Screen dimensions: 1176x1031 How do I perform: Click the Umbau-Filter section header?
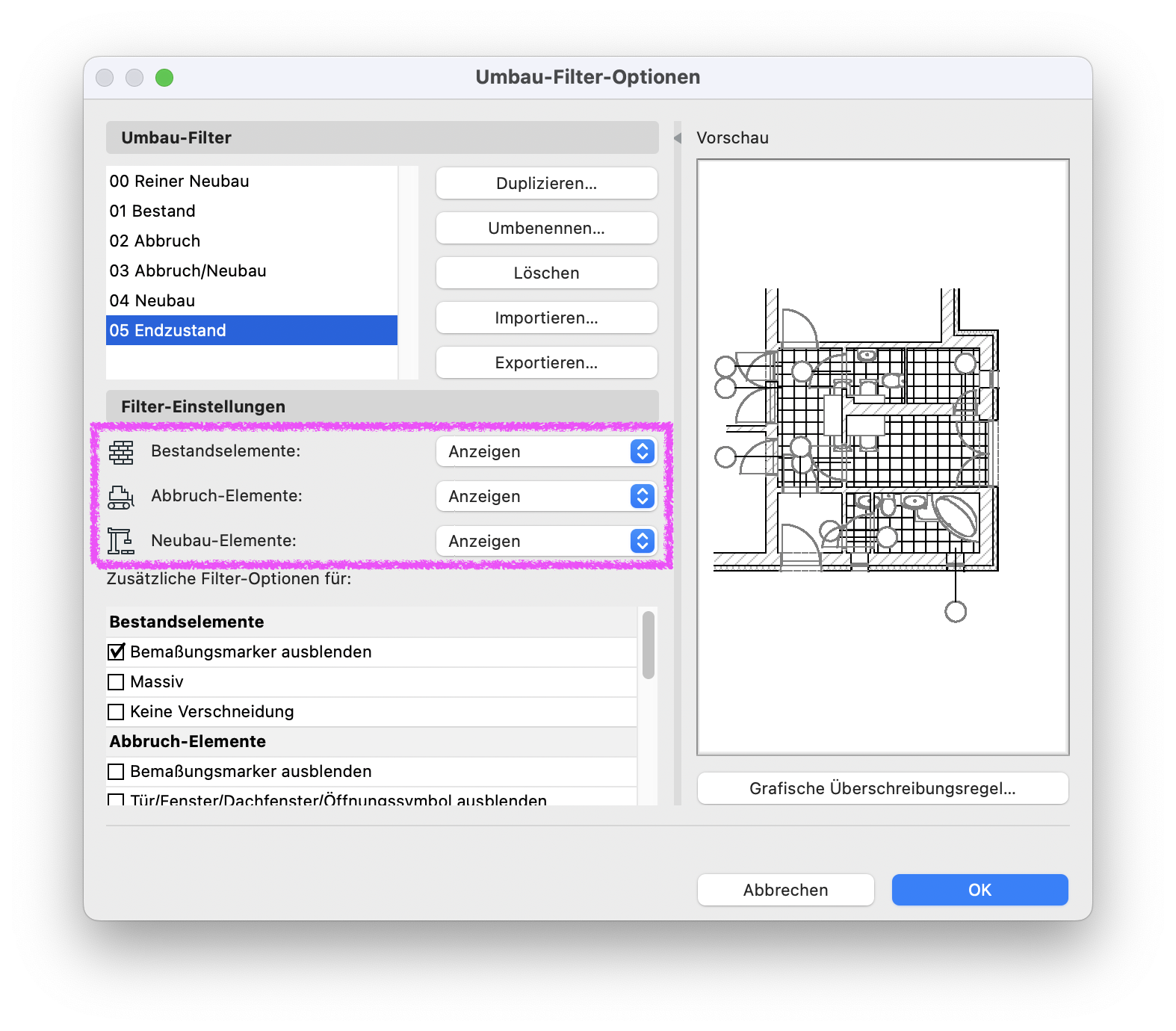click(382, 137)
